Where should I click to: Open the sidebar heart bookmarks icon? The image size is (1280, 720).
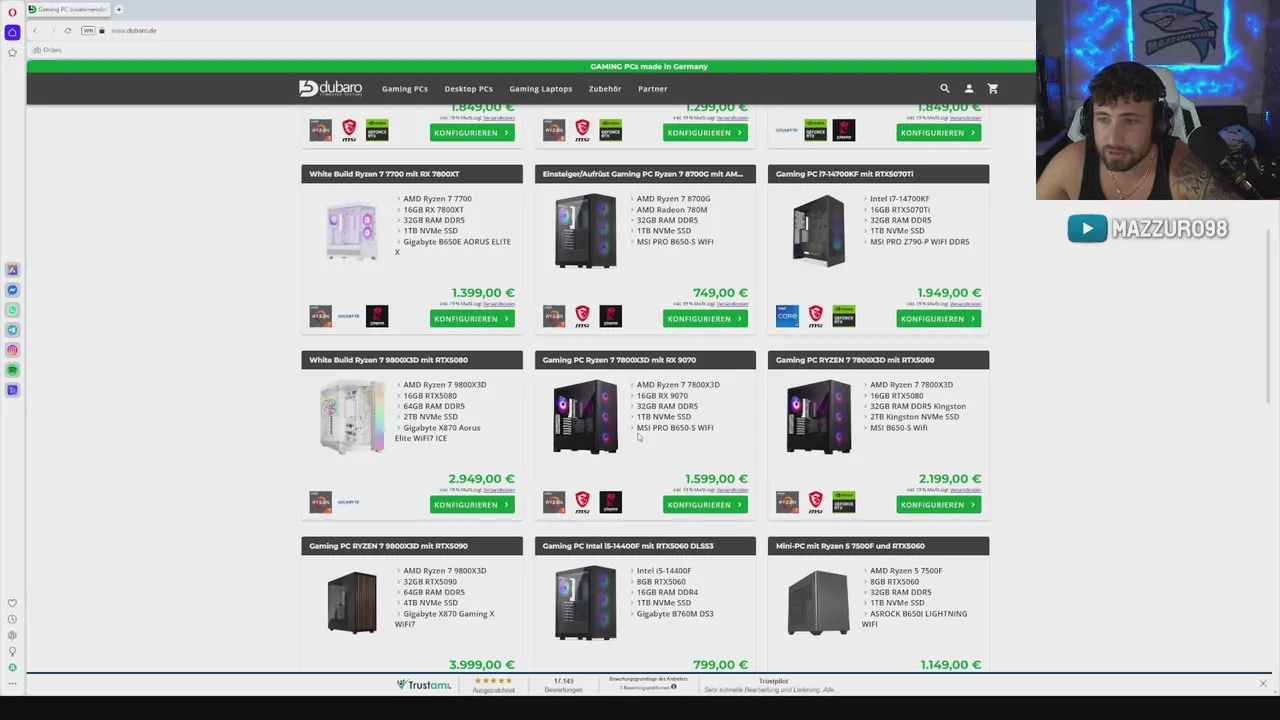click(x=12, y=603)
